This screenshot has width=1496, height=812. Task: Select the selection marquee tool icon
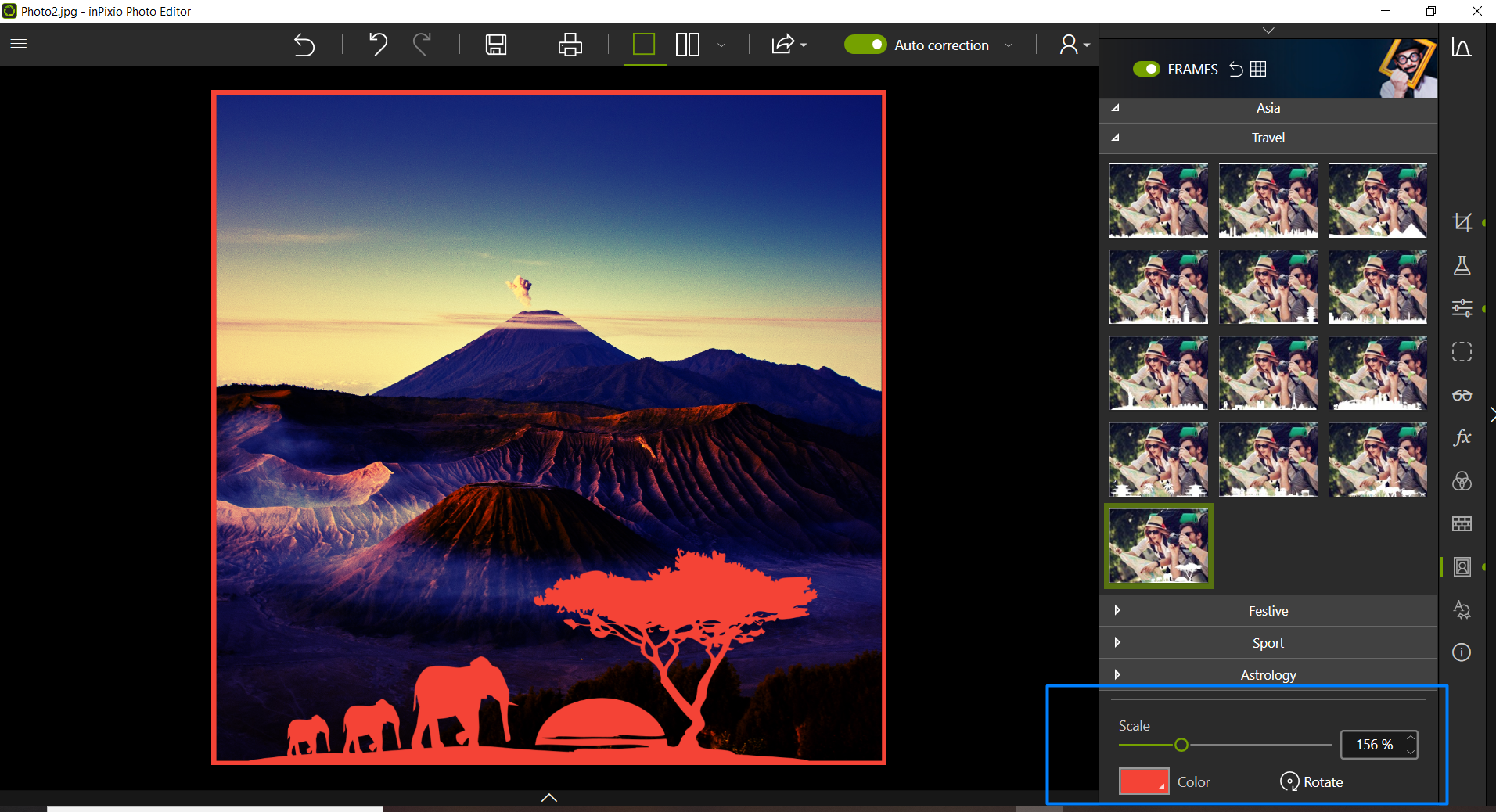[1462, 352]
